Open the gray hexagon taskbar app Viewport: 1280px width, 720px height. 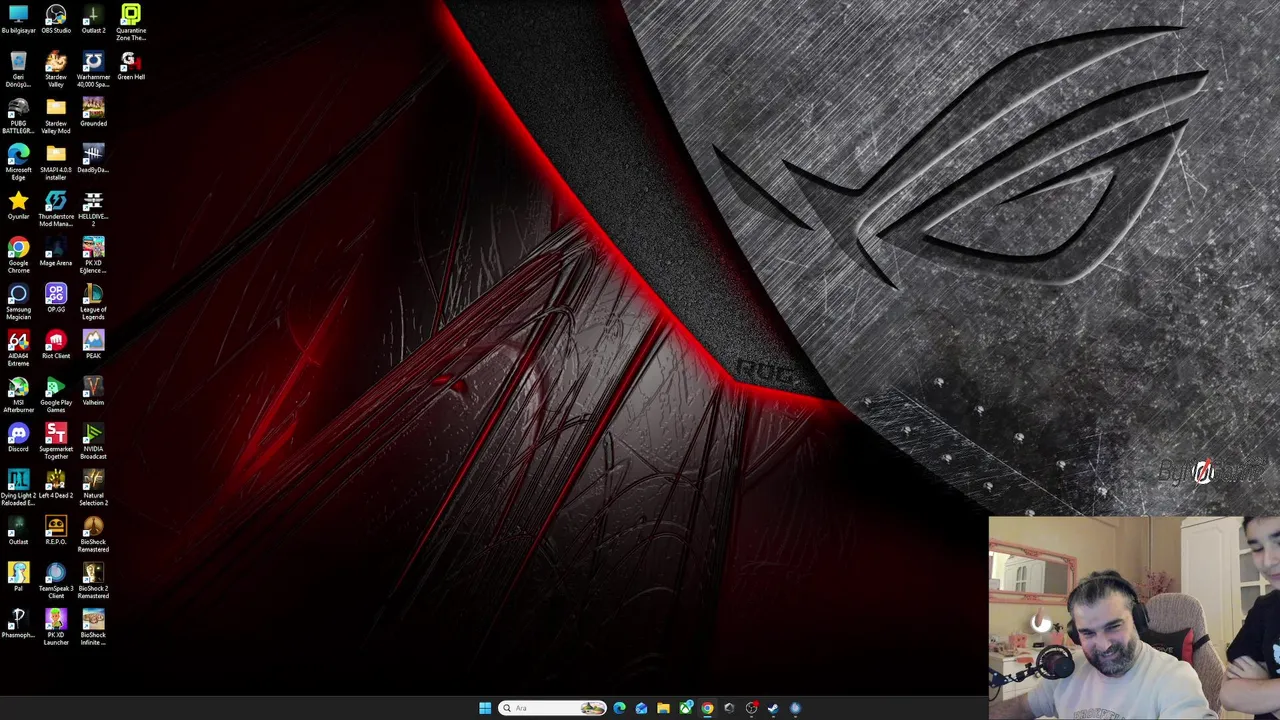click(x=729, y=708)
